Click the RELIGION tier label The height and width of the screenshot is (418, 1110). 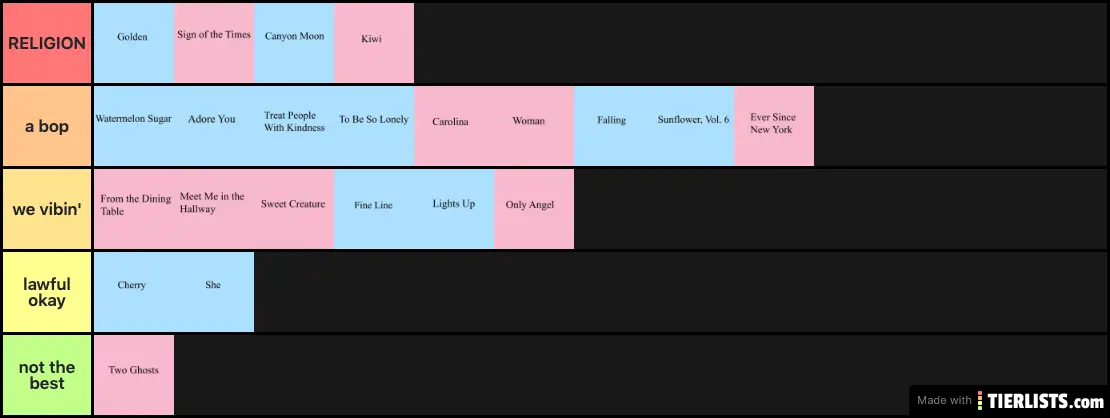(47, 43)
